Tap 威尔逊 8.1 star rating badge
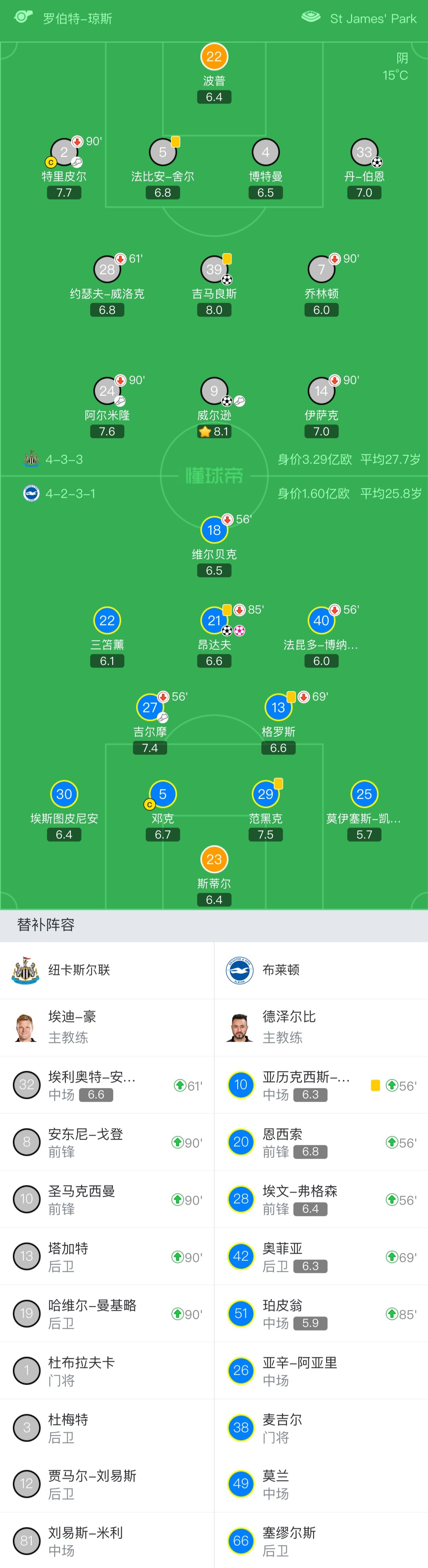The width and height of the screenshot is (428, 1568). click(x=214, y=431)
